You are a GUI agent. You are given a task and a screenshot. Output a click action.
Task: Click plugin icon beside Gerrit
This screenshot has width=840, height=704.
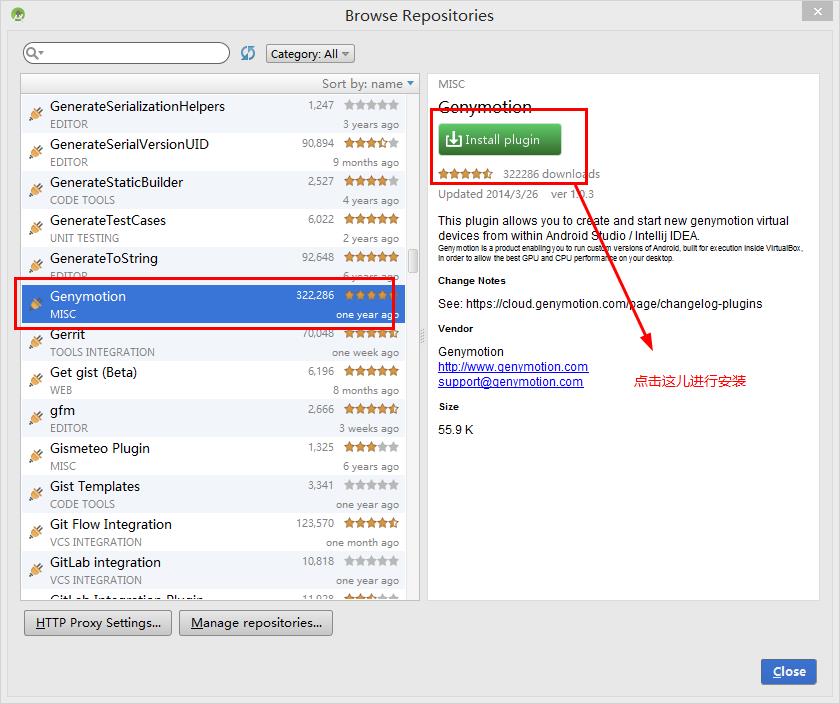tap(36, 342)
